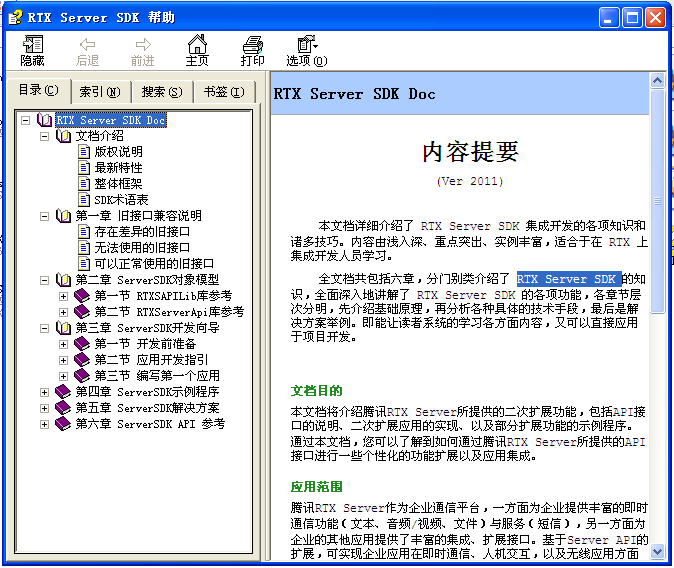Click the 内容提要 page title
Viewport: 674px width, 568px height.
click(470, 152)
